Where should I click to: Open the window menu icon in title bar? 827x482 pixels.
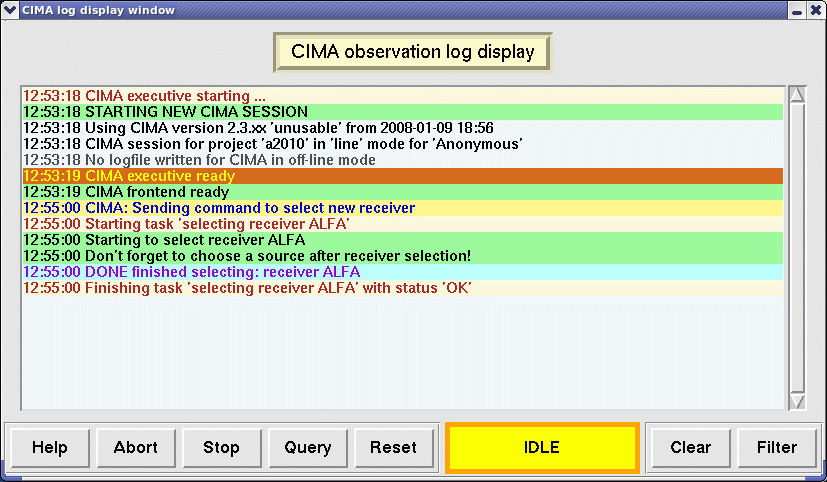click(10, 10)
